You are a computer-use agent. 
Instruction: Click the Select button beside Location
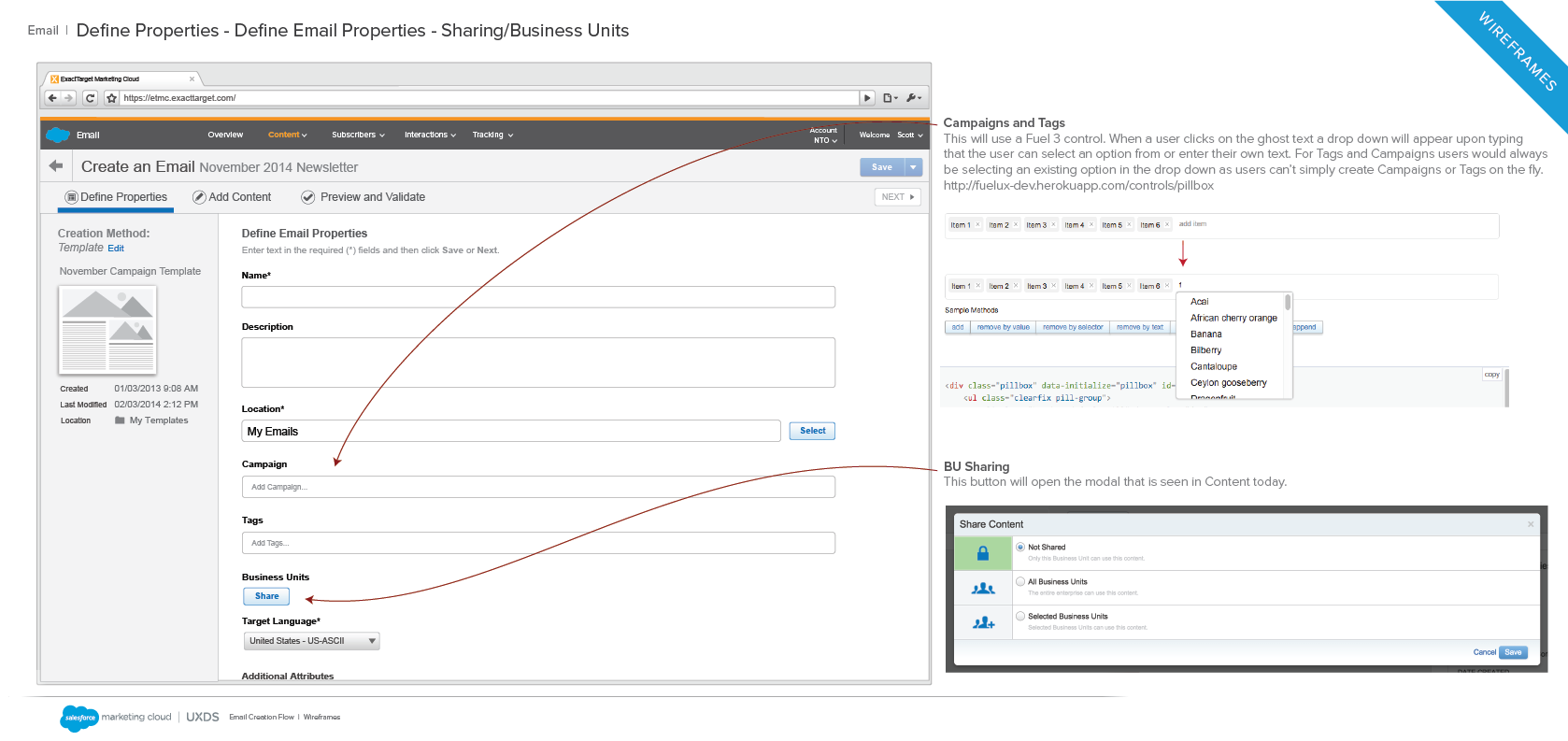812,431
